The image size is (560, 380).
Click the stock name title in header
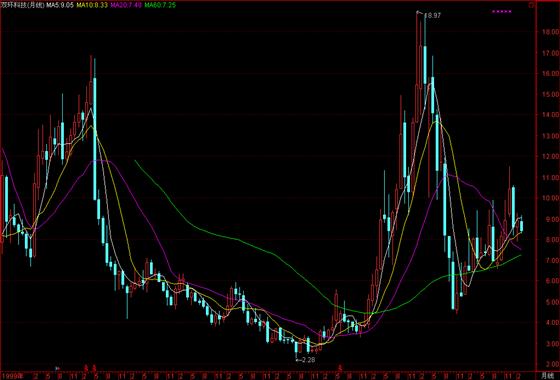point(22,5)
